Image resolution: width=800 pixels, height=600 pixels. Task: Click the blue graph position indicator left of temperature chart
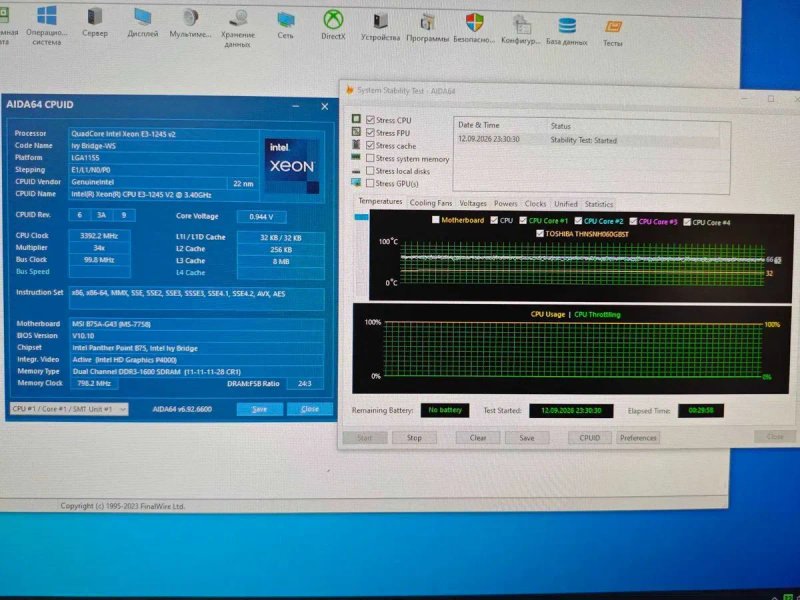(361, 217)
